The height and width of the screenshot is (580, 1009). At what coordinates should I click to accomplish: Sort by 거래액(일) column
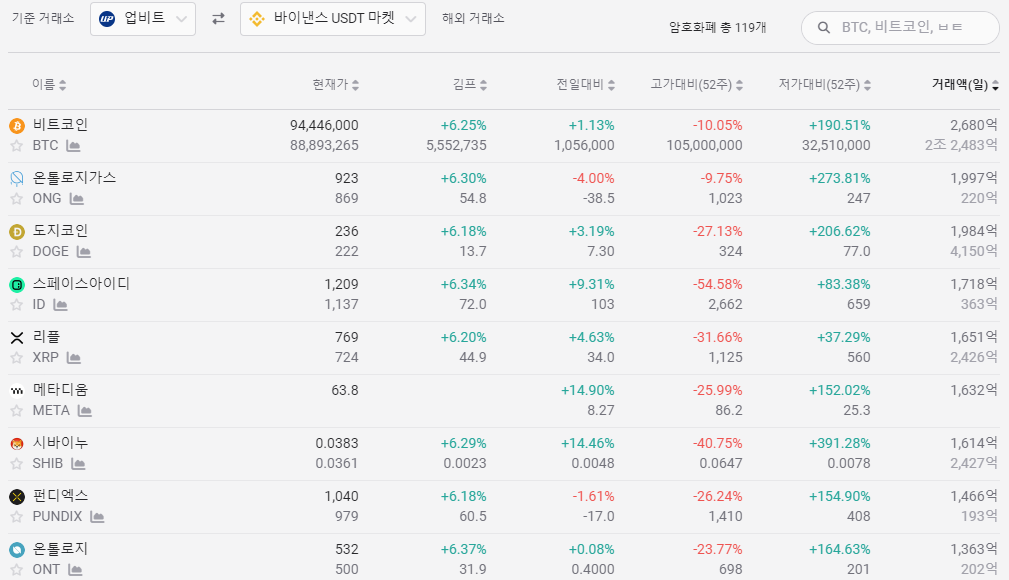(x=965, y=85)
